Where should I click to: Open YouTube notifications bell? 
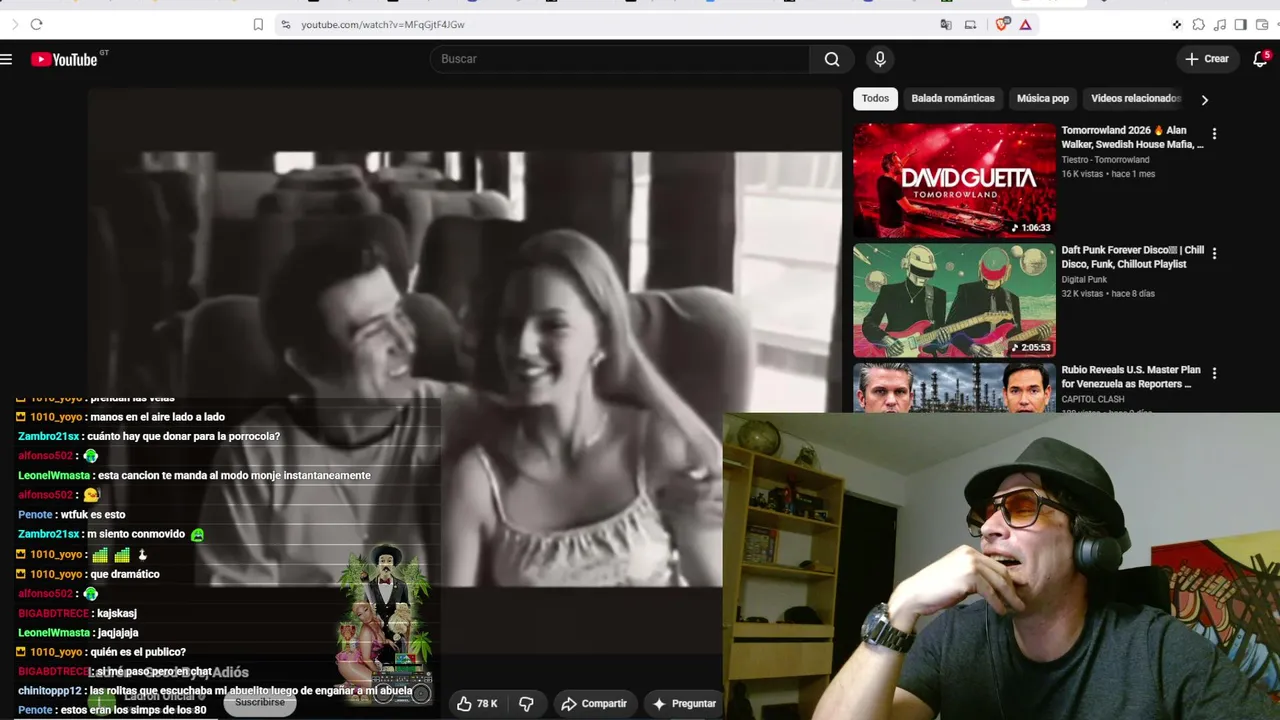pos(1260,59)
